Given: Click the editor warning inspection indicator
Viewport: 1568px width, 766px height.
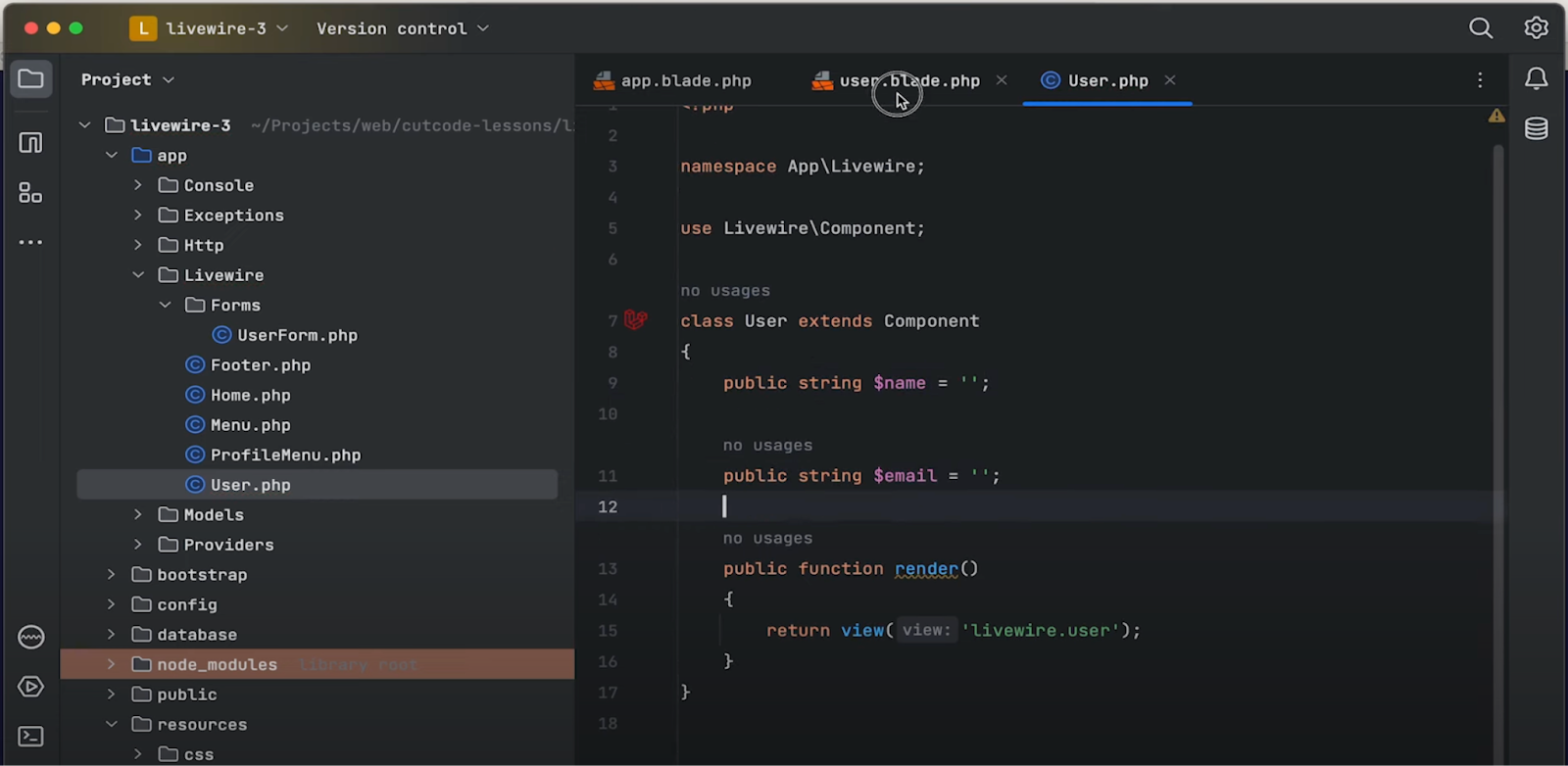Looking at the screenshot, I should (1496, 116).
